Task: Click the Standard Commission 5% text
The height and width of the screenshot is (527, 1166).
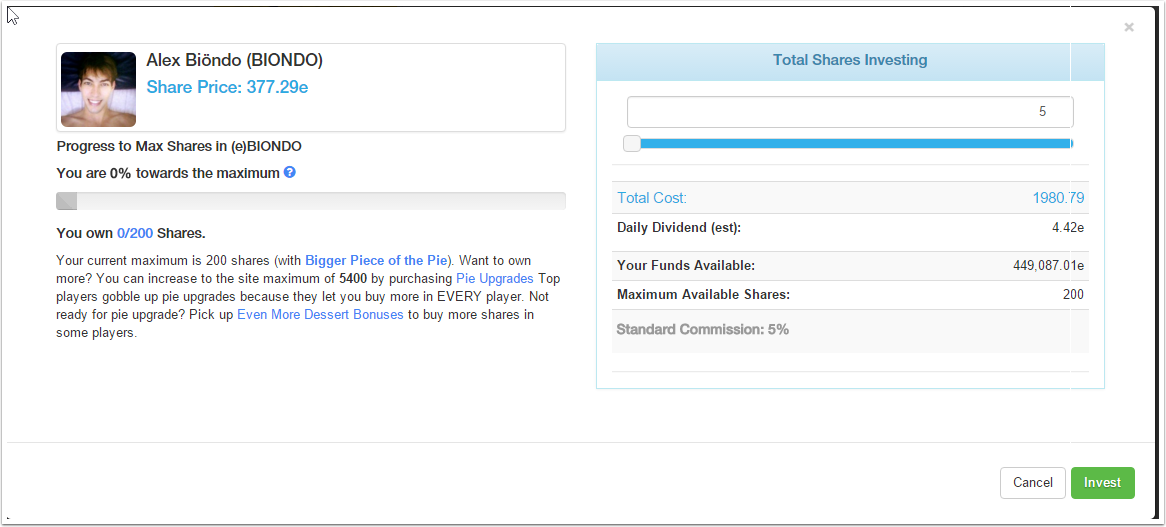Action: pos(703,329)
